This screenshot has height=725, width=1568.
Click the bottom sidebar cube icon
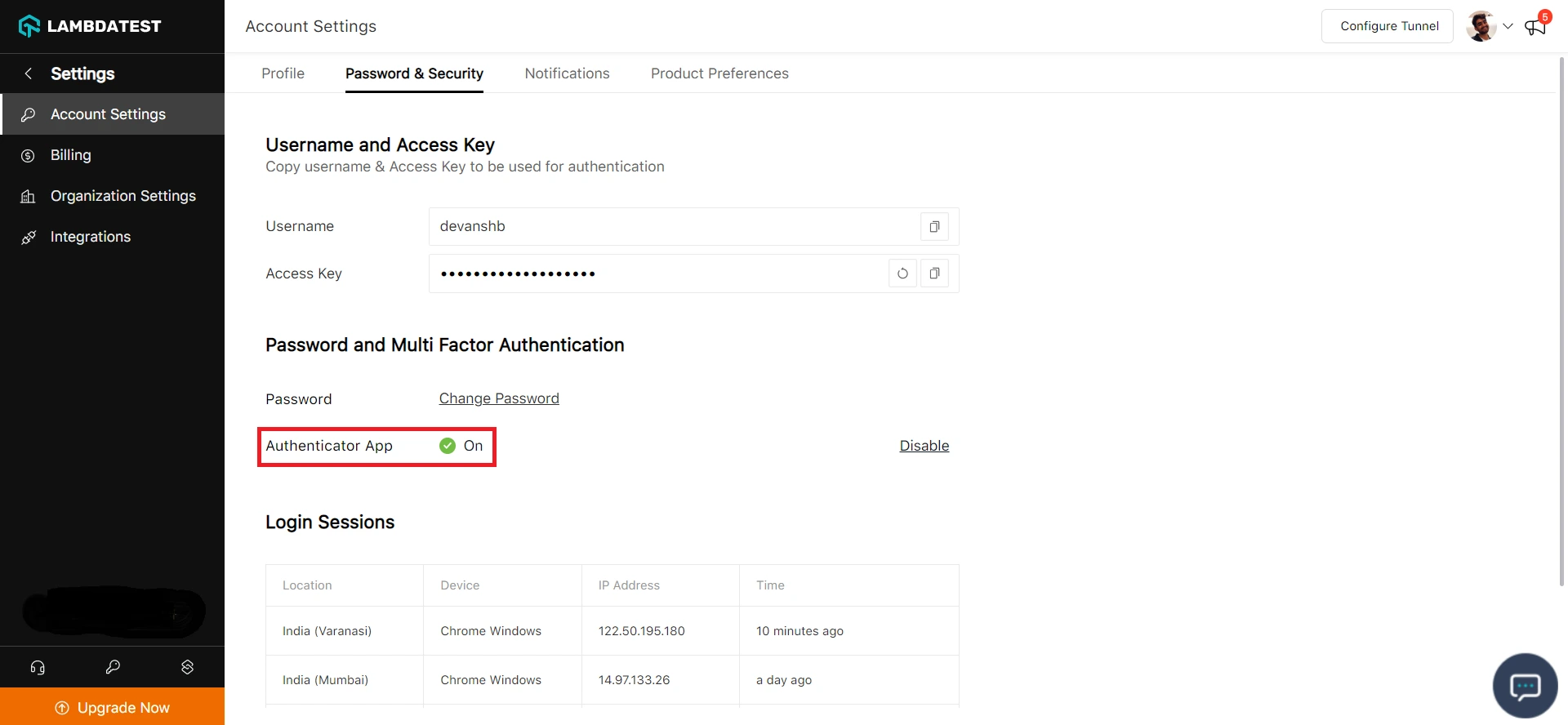pos(187,667)
